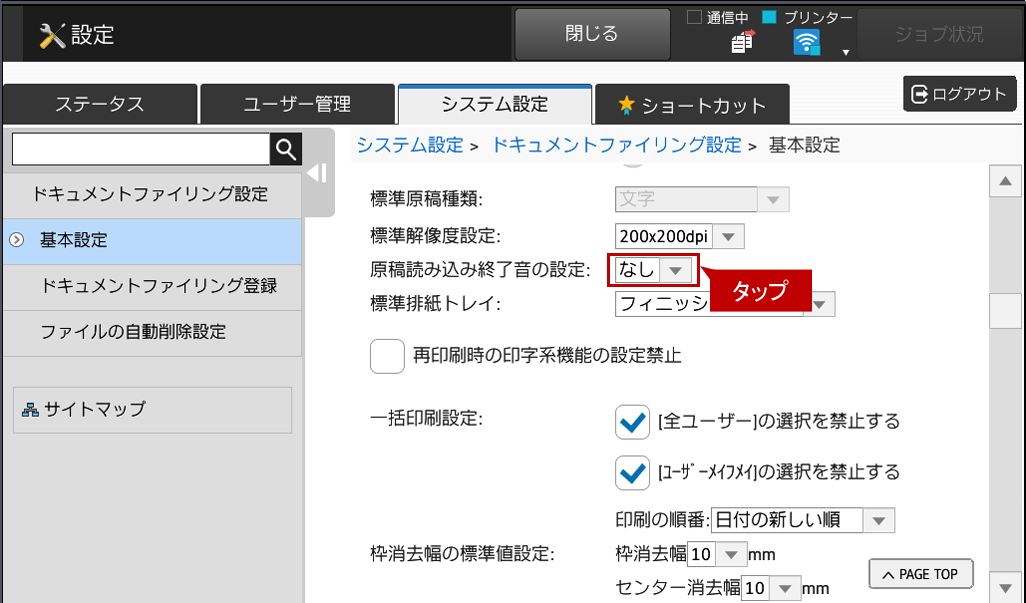Open the printer Wi-Fi status icon

[807, 43]
